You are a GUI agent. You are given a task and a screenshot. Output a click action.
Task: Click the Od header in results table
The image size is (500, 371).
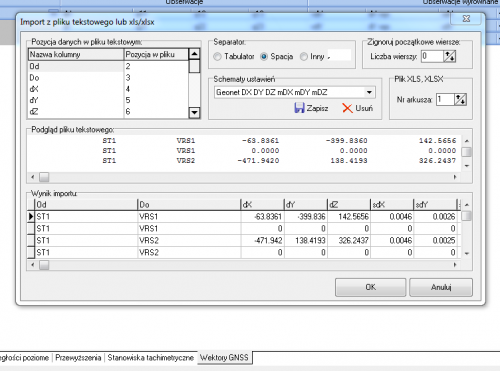pos(86,205)
